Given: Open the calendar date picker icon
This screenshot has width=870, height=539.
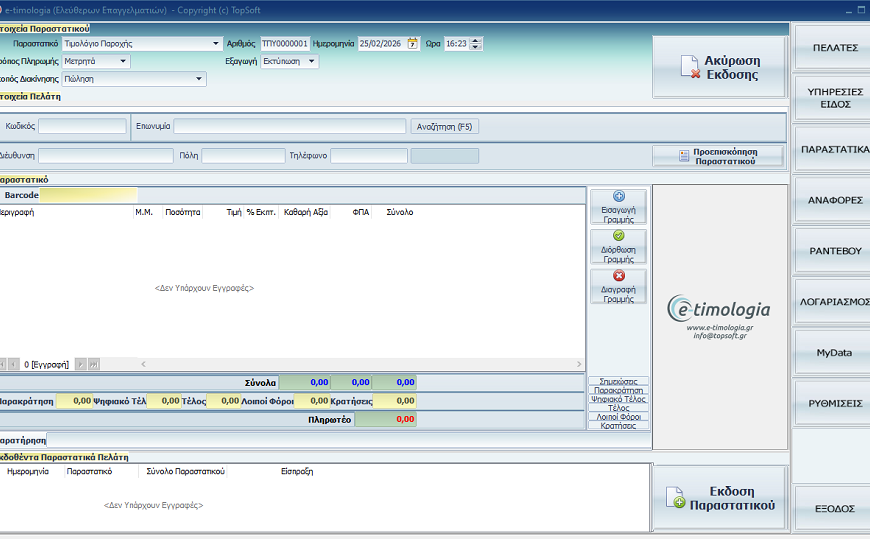Looking at the screenshot, I should click(412, 44).
